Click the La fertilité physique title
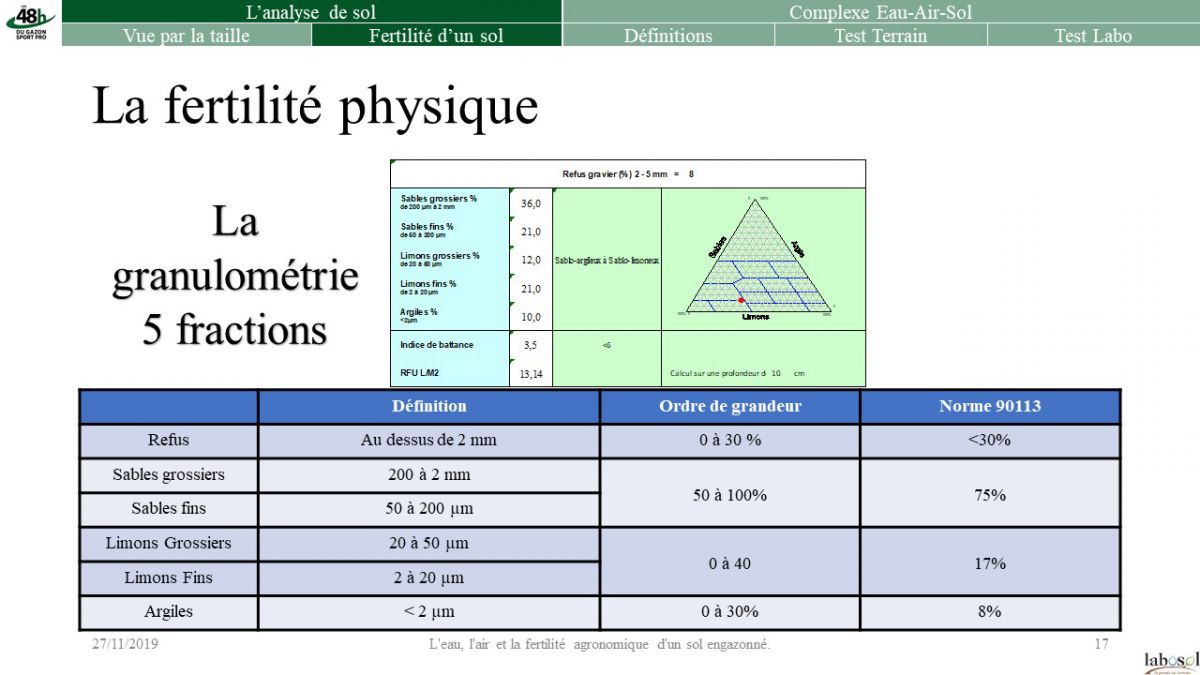The height and width of the screenshot is (675, 1200). point(315,106)
